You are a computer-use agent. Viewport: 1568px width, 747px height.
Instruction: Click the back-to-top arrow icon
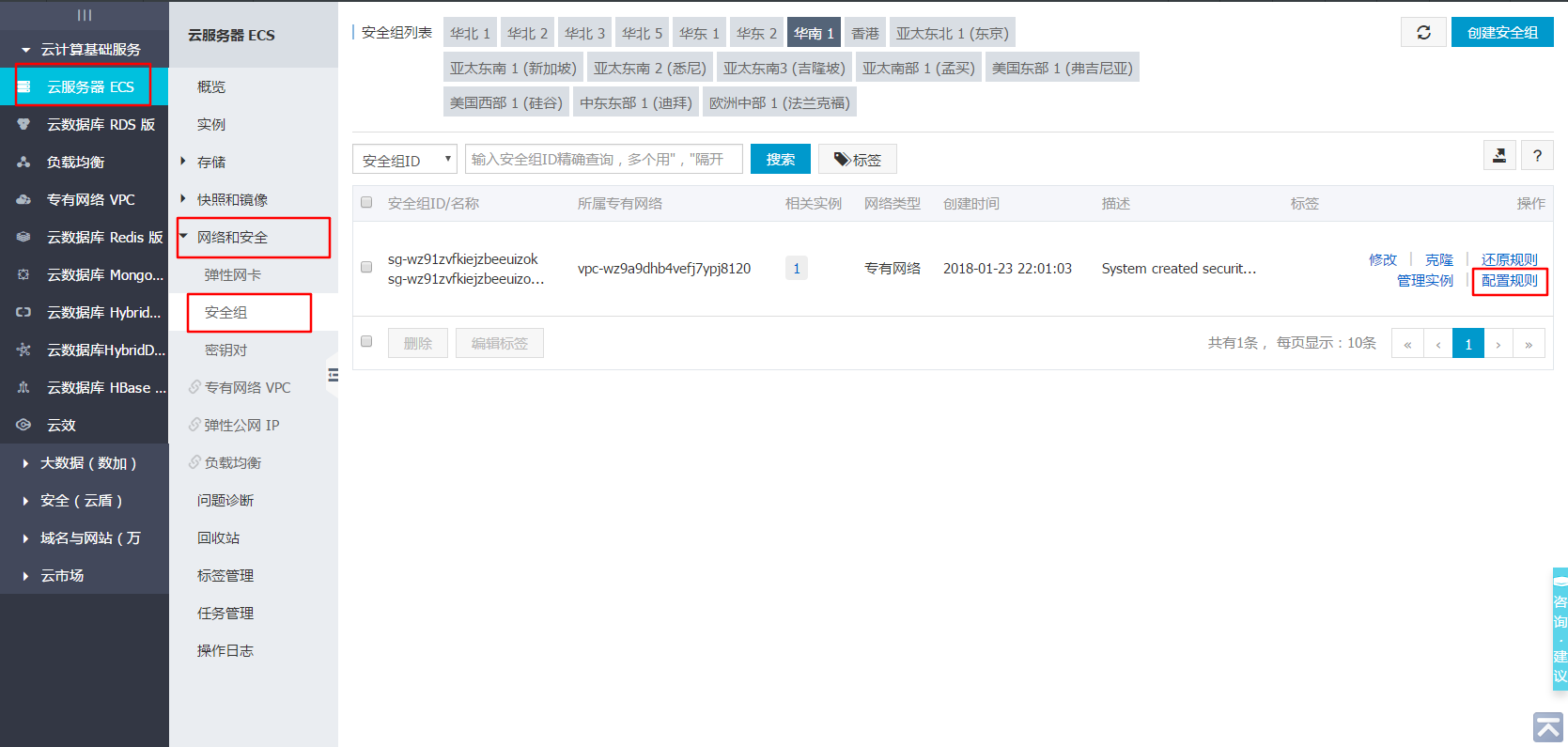(1548, 727)
